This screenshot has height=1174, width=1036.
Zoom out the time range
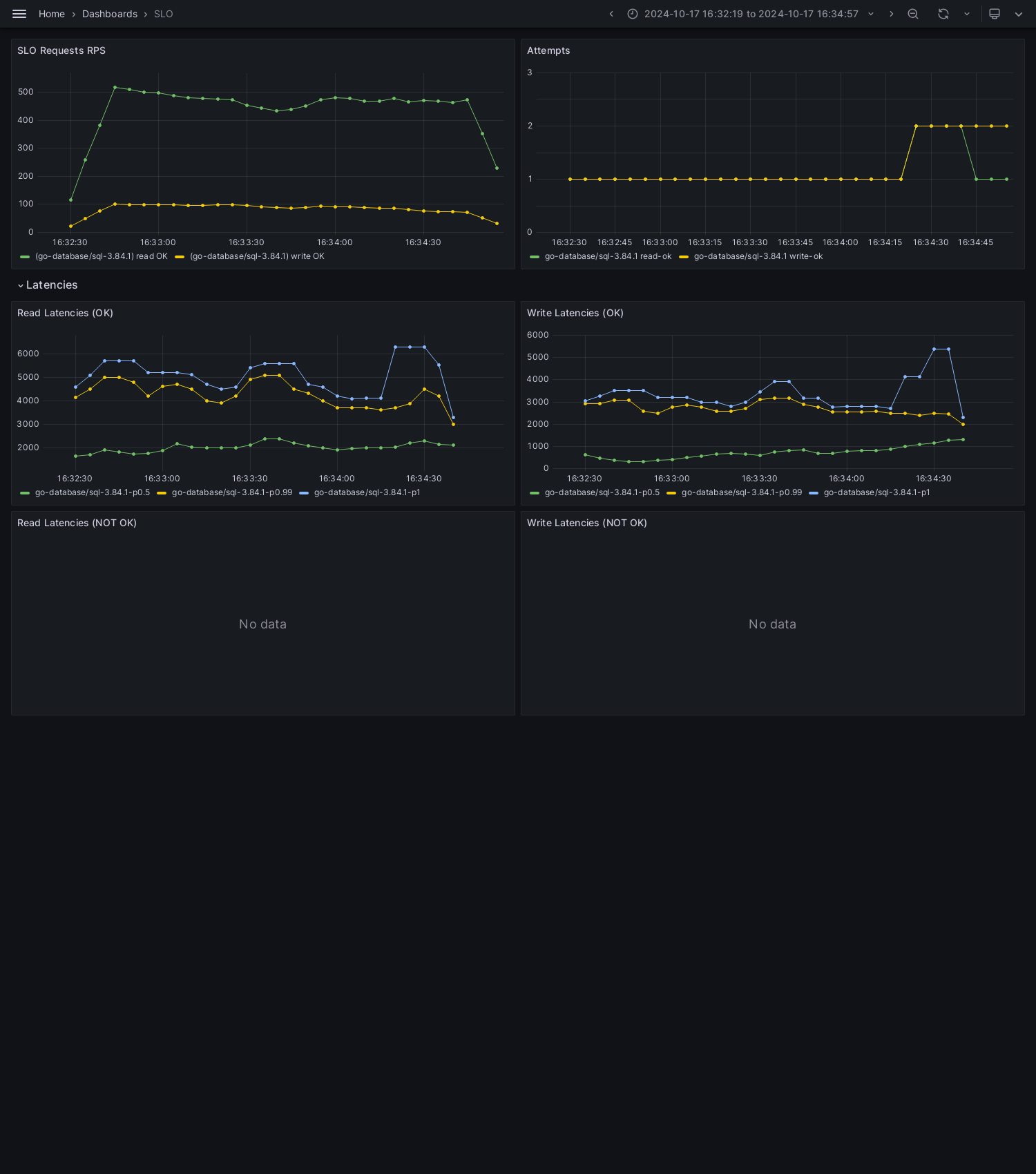click(913, 14)
